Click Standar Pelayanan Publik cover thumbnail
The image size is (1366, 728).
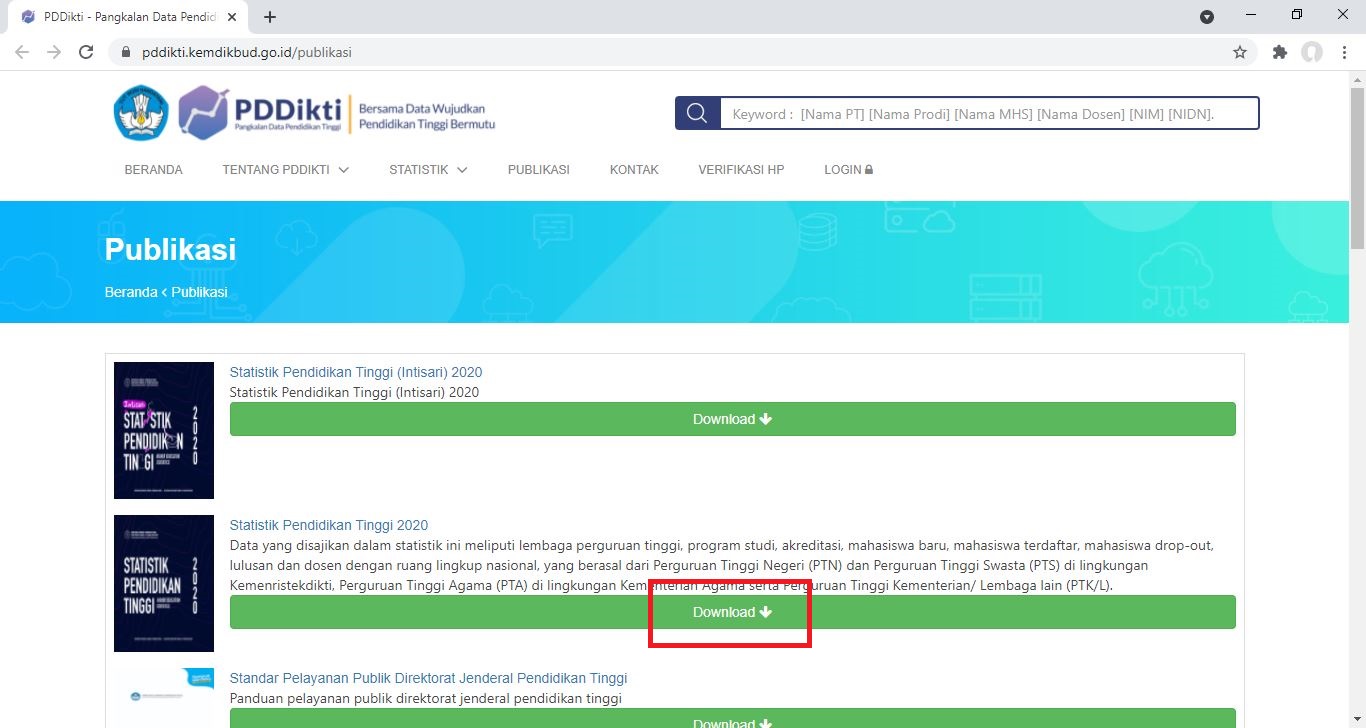[164, 698]
